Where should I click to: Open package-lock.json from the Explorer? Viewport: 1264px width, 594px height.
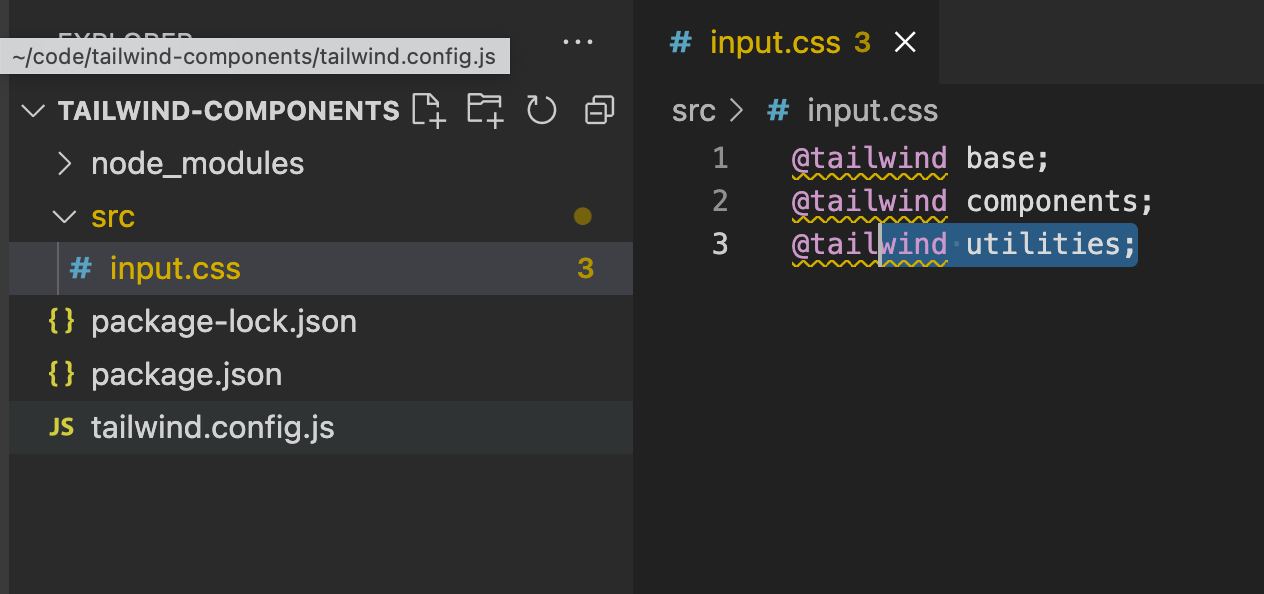[222, 321]
